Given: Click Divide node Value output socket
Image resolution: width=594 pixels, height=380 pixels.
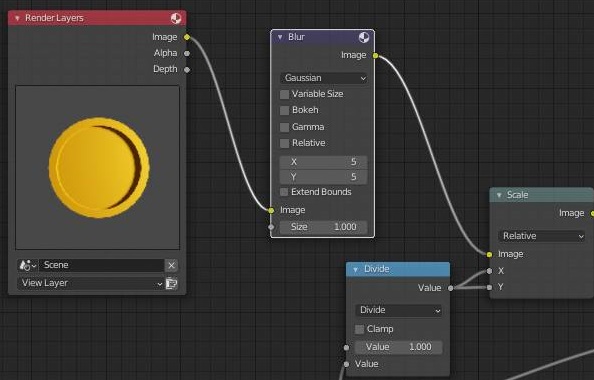Looking at the screenshot, I should point(450,288).
